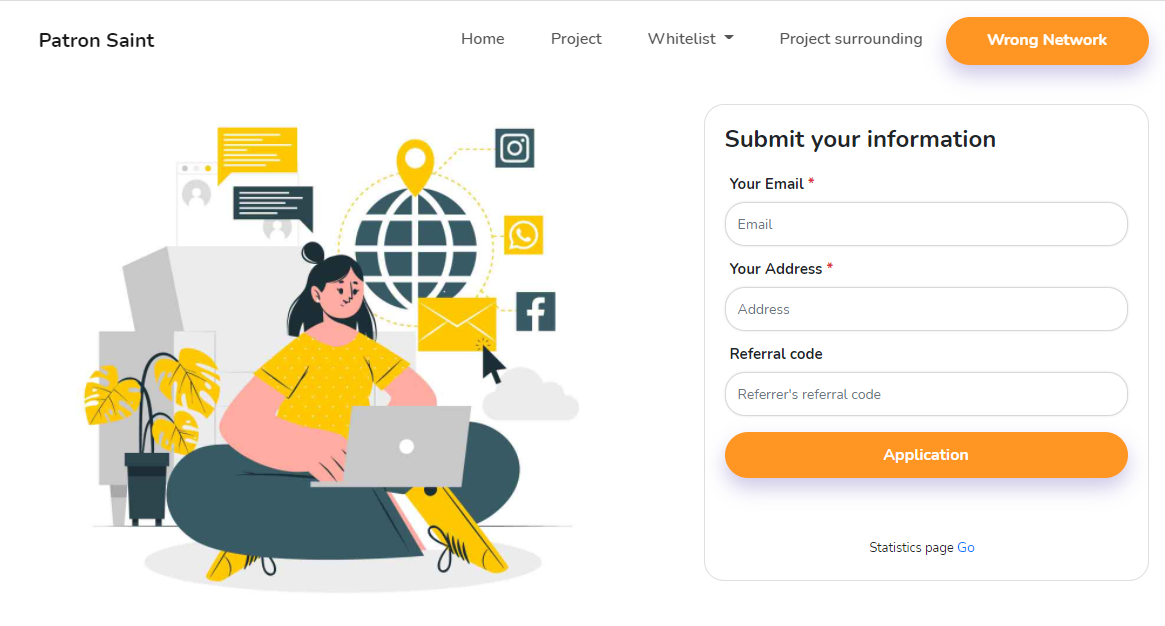Expand the Whitelist dropdown menu
Screen dimensions: 1165x626
point(690,39)
